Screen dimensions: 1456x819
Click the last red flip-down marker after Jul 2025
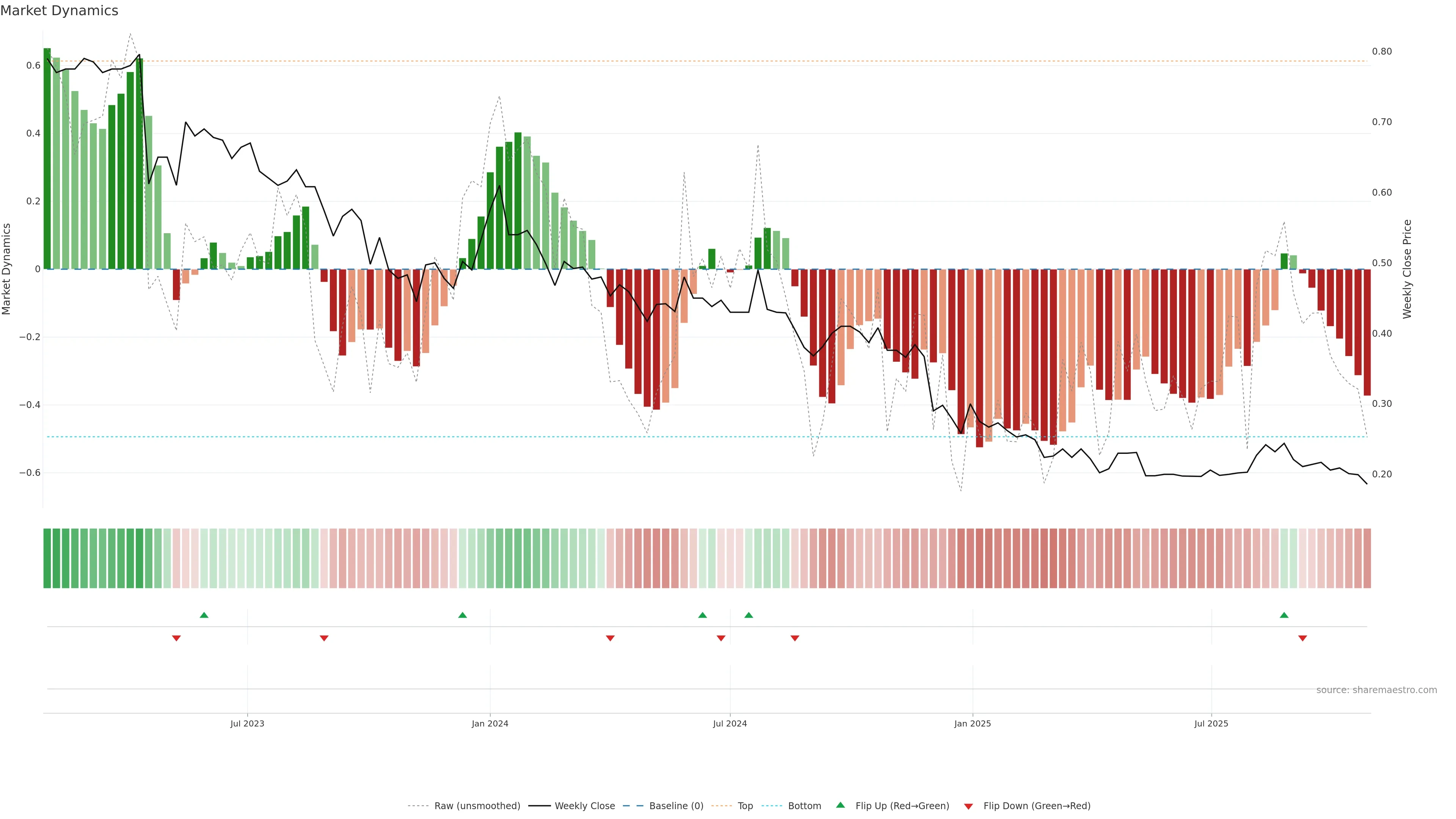[1302, 638]
